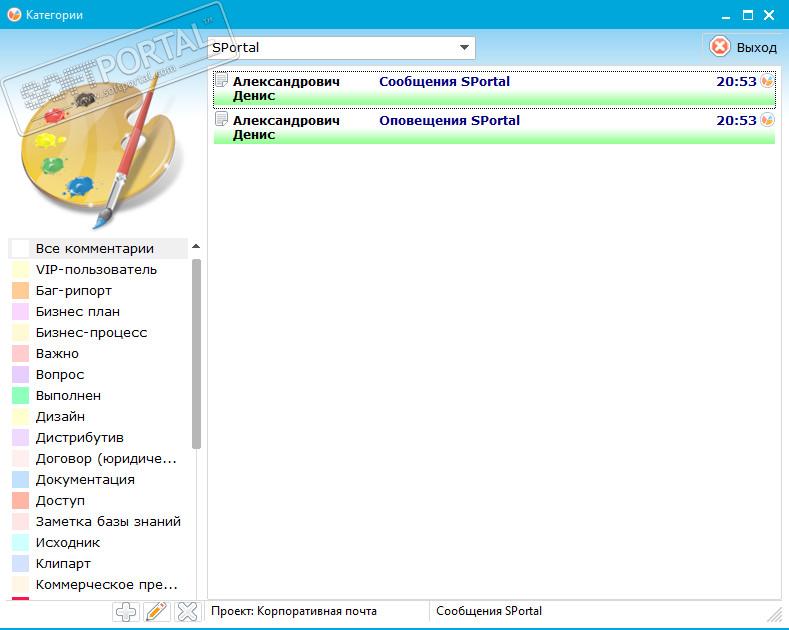The height and width of the screenshot is (630, 789).
Task: Click the window resize grip corner
Action: 774,614
